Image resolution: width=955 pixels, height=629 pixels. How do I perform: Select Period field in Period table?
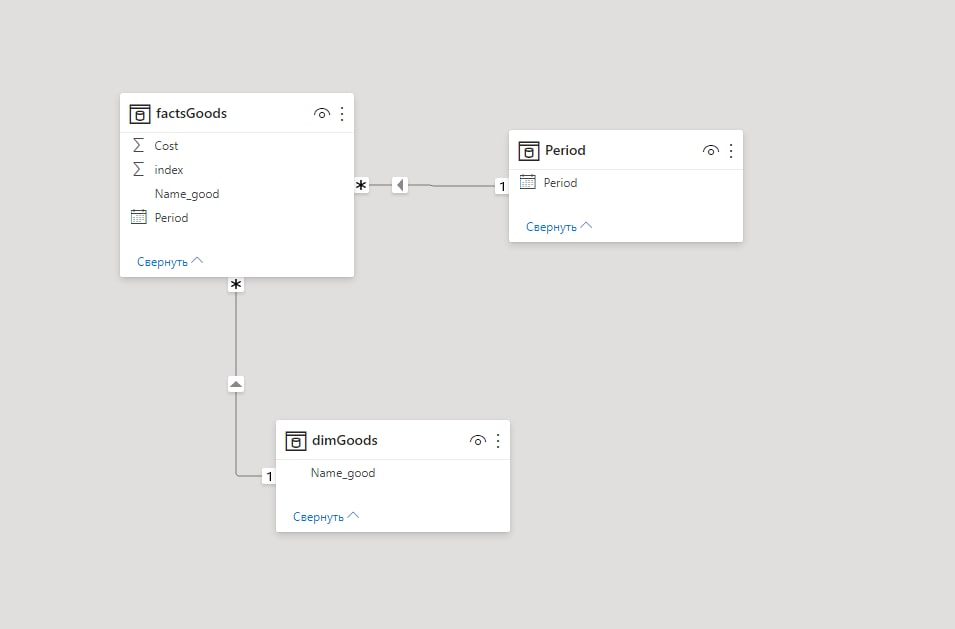click(626, 183)
